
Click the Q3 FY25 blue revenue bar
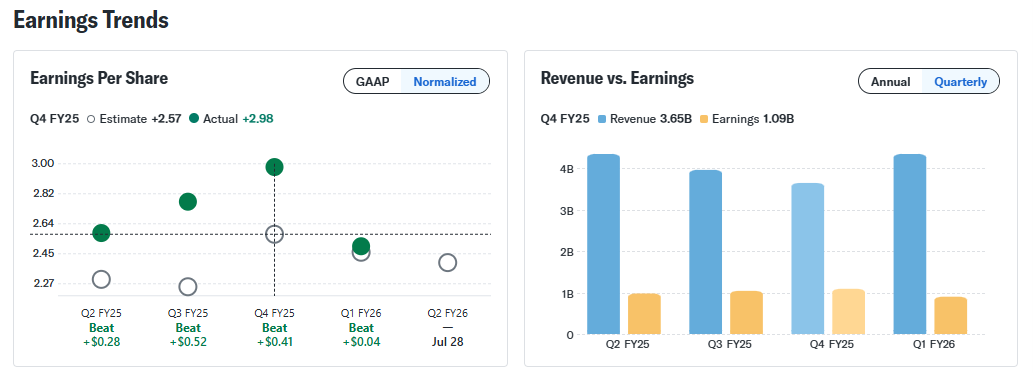click(706, 252)
